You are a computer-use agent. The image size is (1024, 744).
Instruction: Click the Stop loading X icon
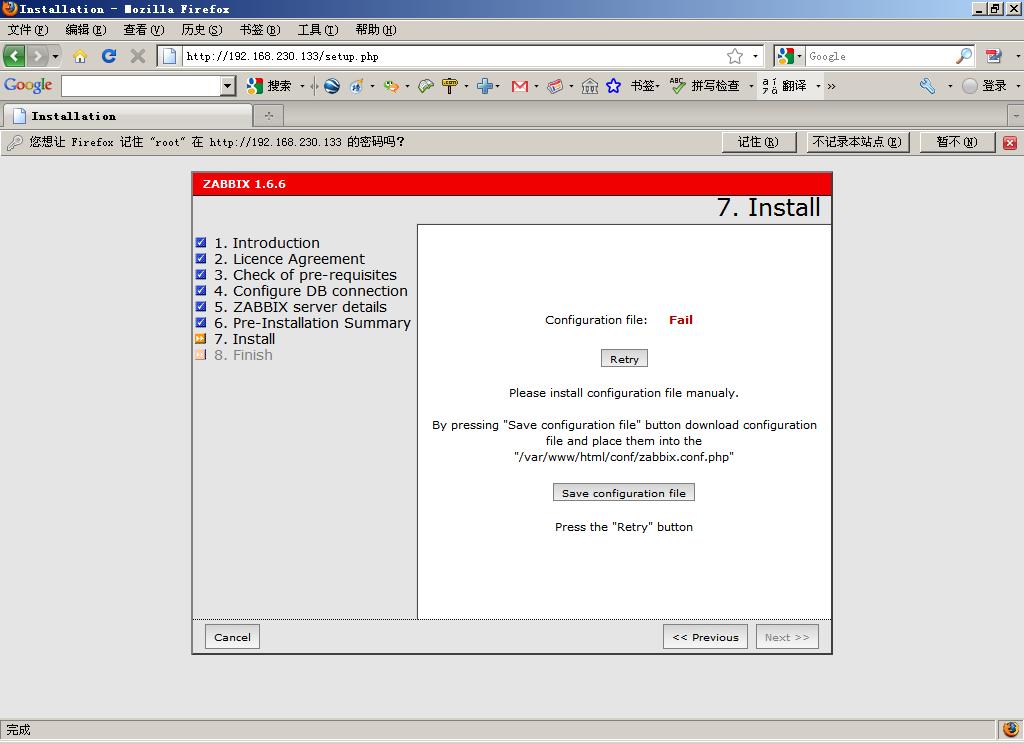[137, 56]
